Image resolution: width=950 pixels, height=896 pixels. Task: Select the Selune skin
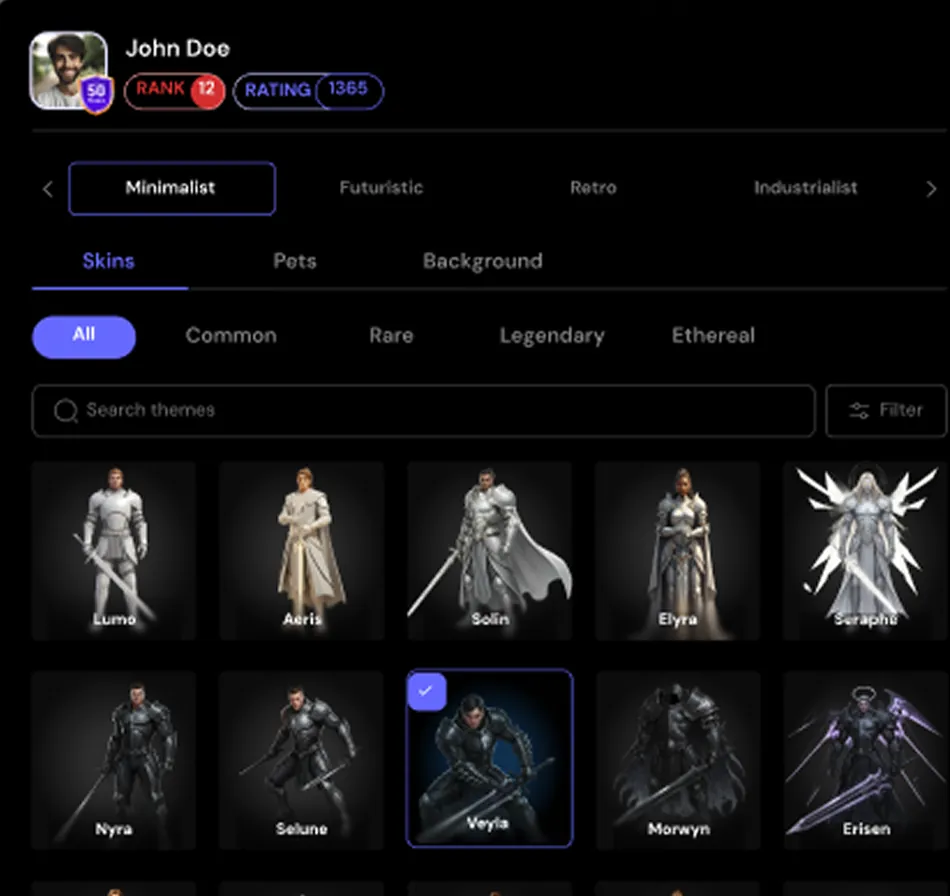[x=302, y=760]
